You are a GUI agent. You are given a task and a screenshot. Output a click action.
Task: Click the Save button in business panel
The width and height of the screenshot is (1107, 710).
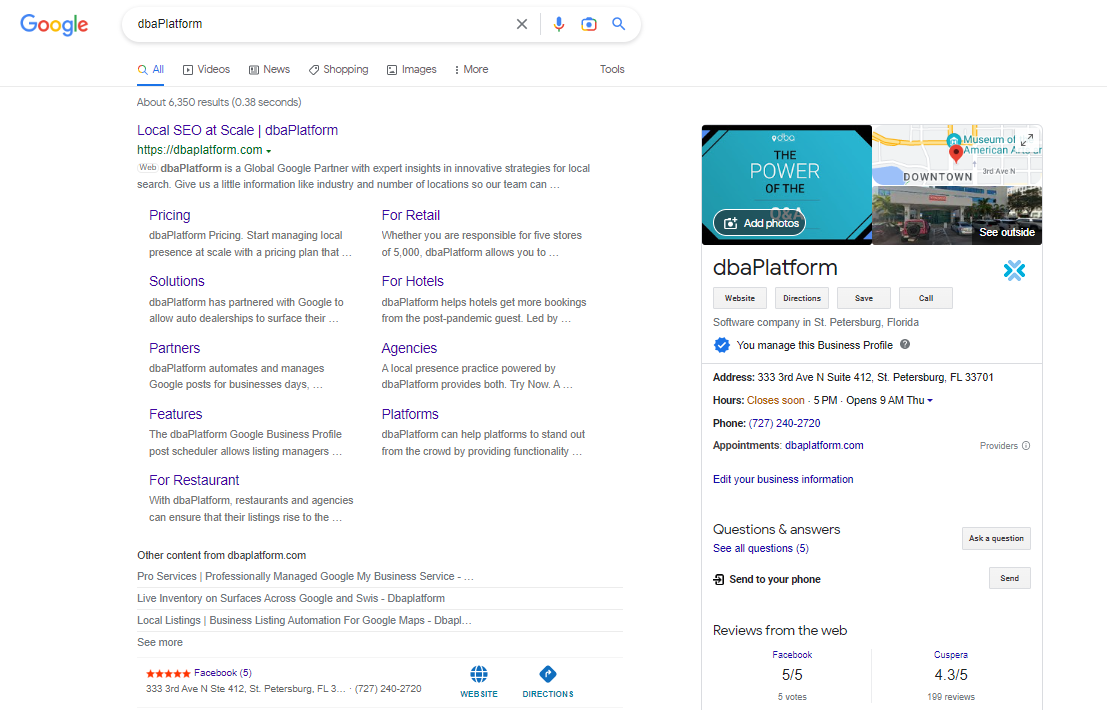coord(864,298)
